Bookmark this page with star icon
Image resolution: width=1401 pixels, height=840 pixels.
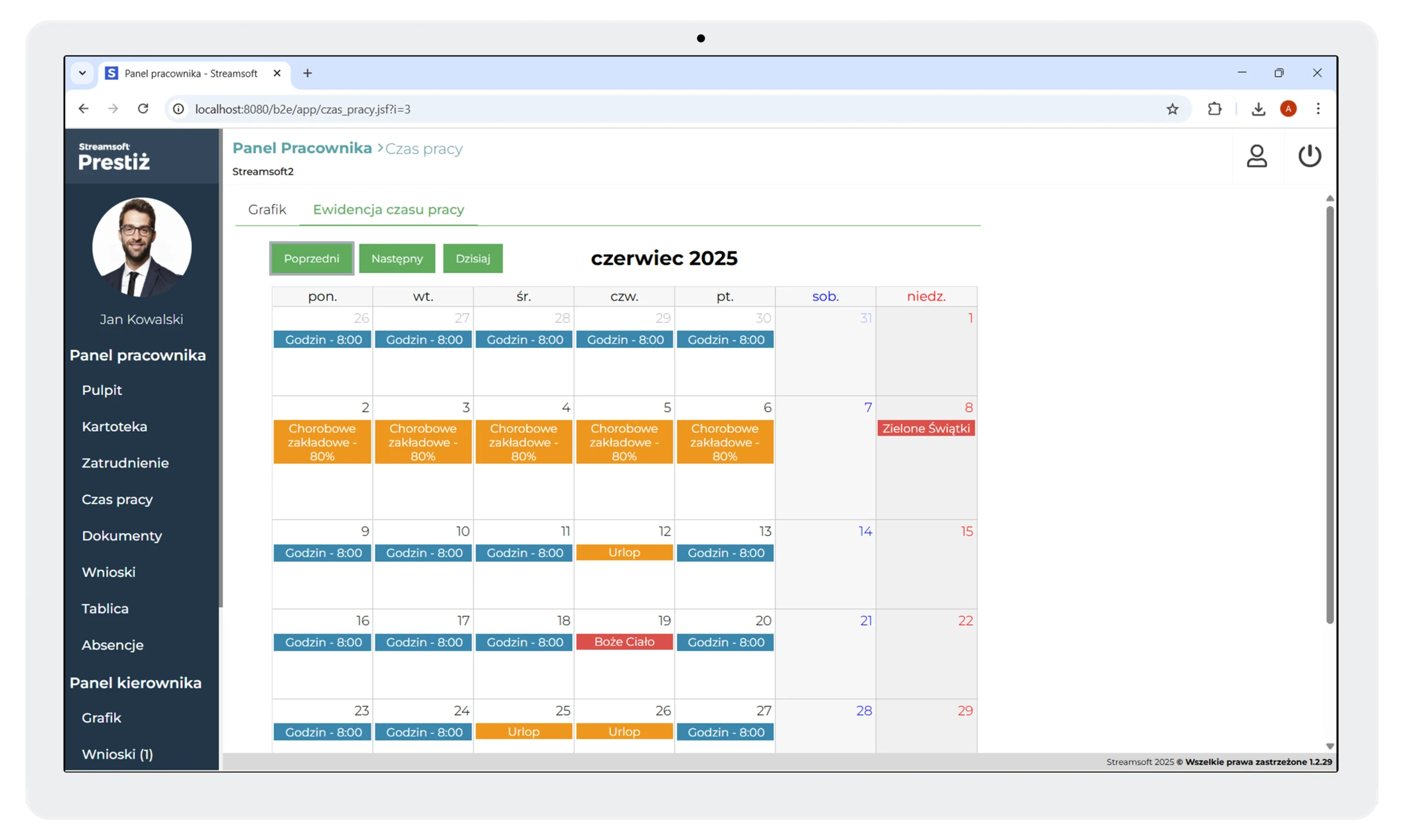tap(1172, 109)
